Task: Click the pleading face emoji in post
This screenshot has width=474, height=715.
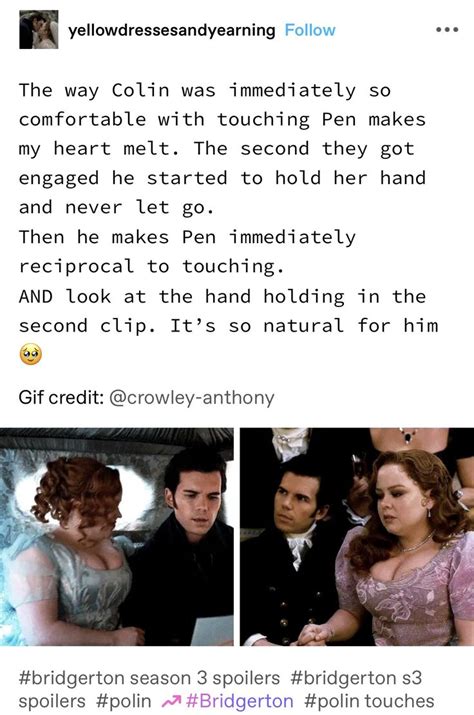Action: tap(31, 354)
